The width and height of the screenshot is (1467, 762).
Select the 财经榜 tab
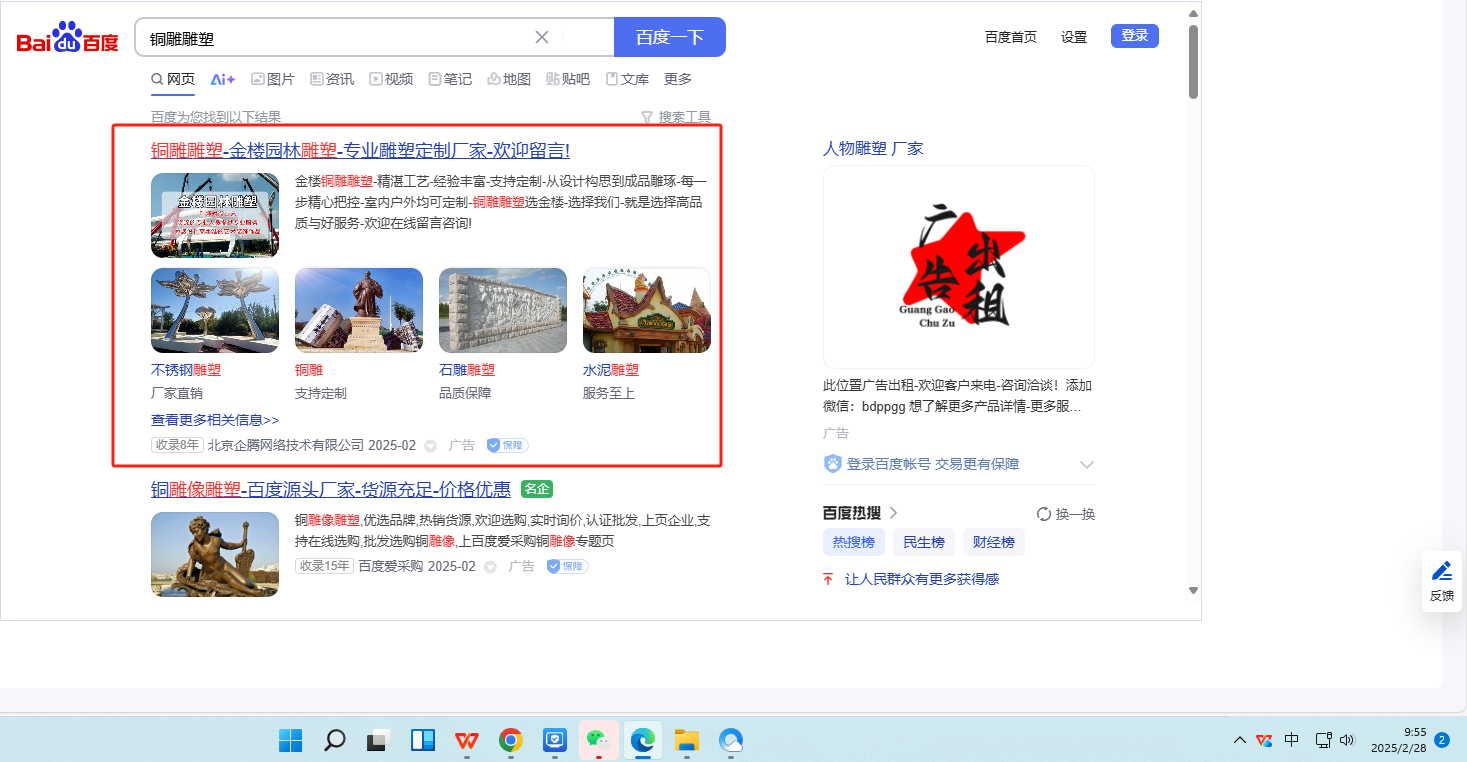[994, 542]
